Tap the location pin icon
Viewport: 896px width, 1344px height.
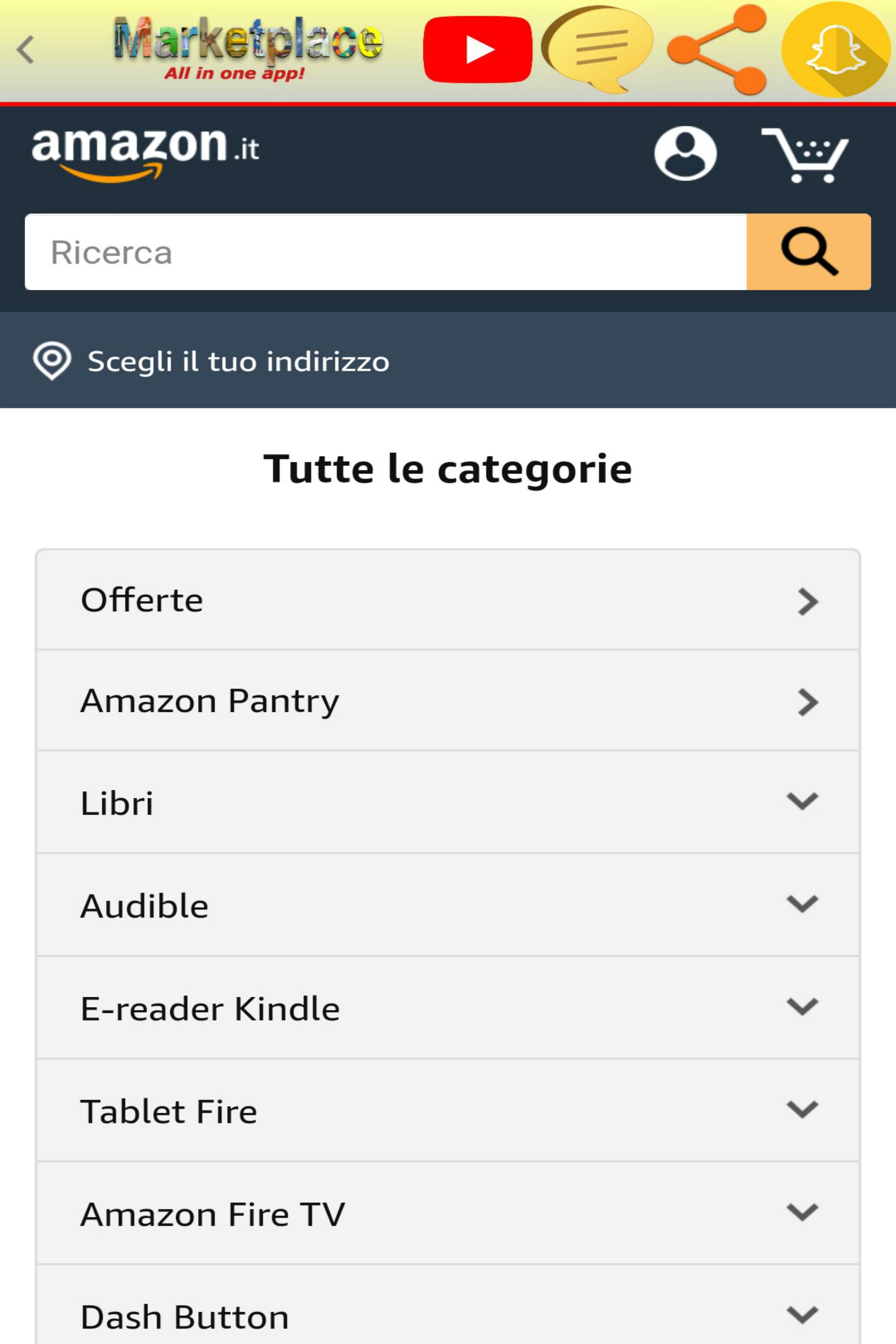click(52, 361)
